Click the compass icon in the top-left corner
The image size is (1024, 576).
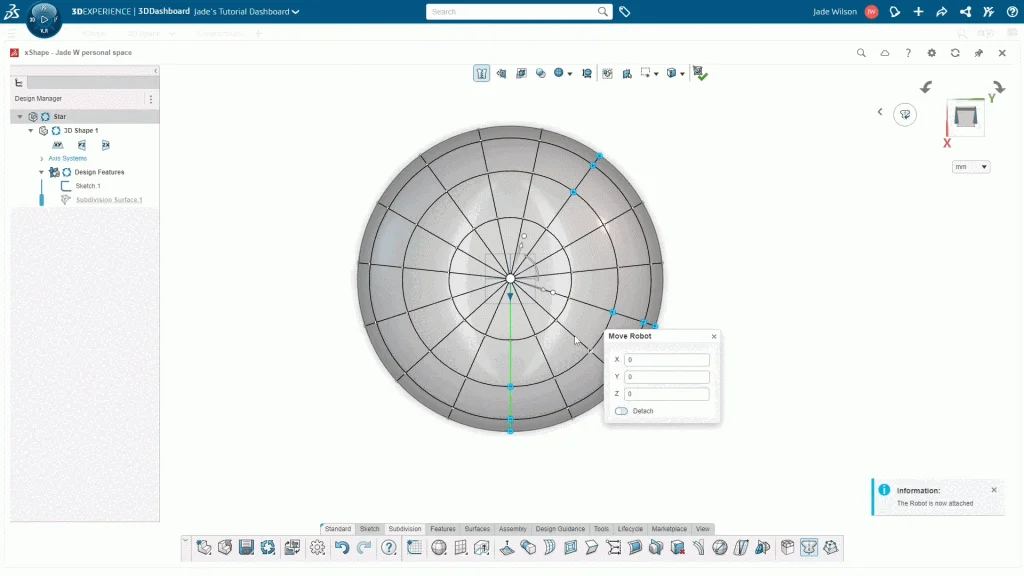44,17
